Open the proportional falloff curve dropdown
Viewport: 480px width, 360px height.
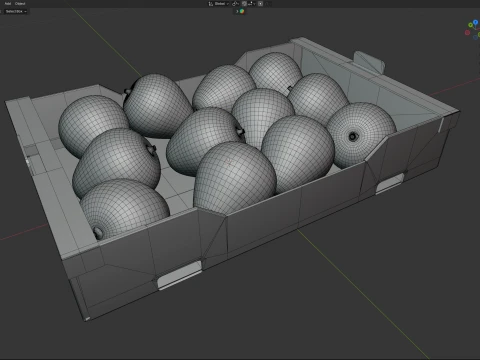[268, 4]
